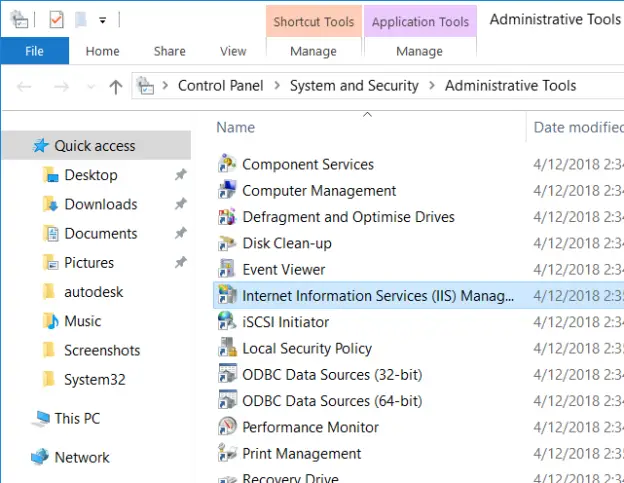Click the 'Performance Monitor' file name
The height and width of the screenshot is (483, 624).
(x=310, y=427)
